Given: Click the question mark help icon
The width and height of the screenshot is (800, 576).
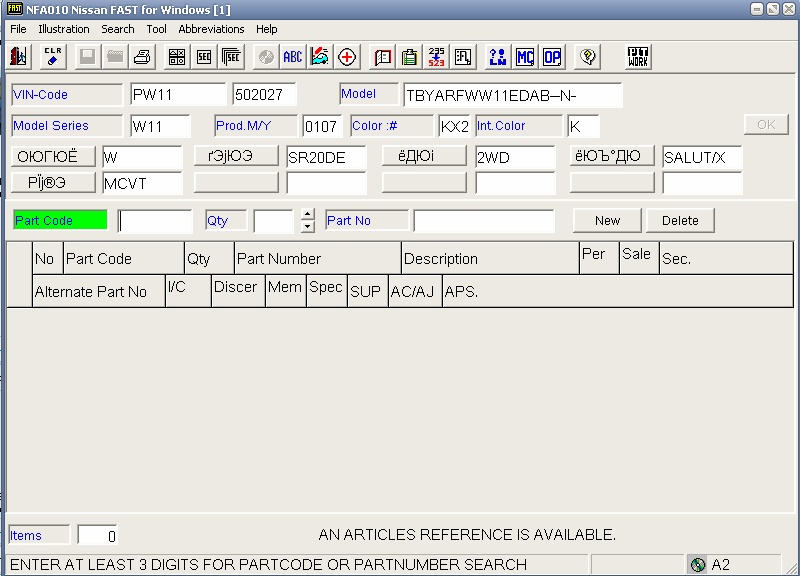Looking at the screenshot, I should point(588,57).
